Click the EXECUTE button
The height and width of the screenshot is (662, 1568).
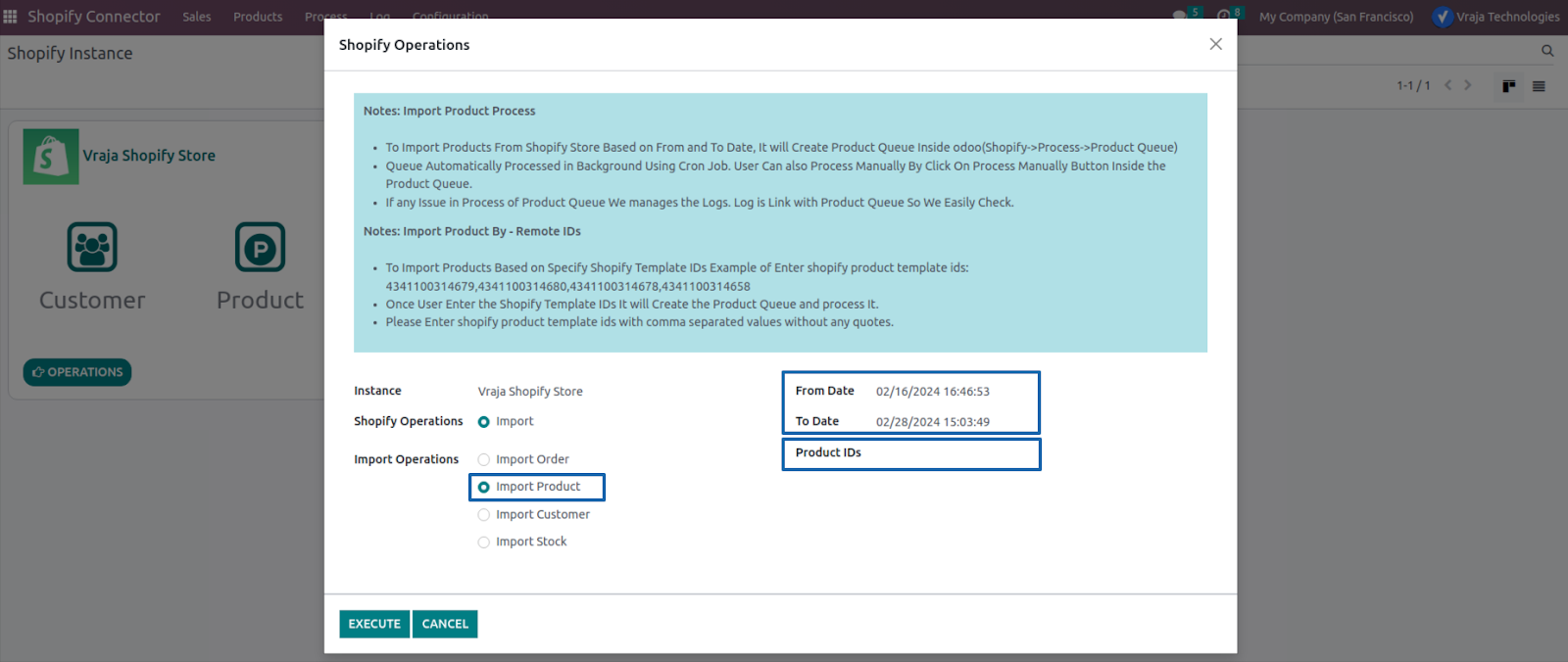pyautogui.click(x=374, y=624)
